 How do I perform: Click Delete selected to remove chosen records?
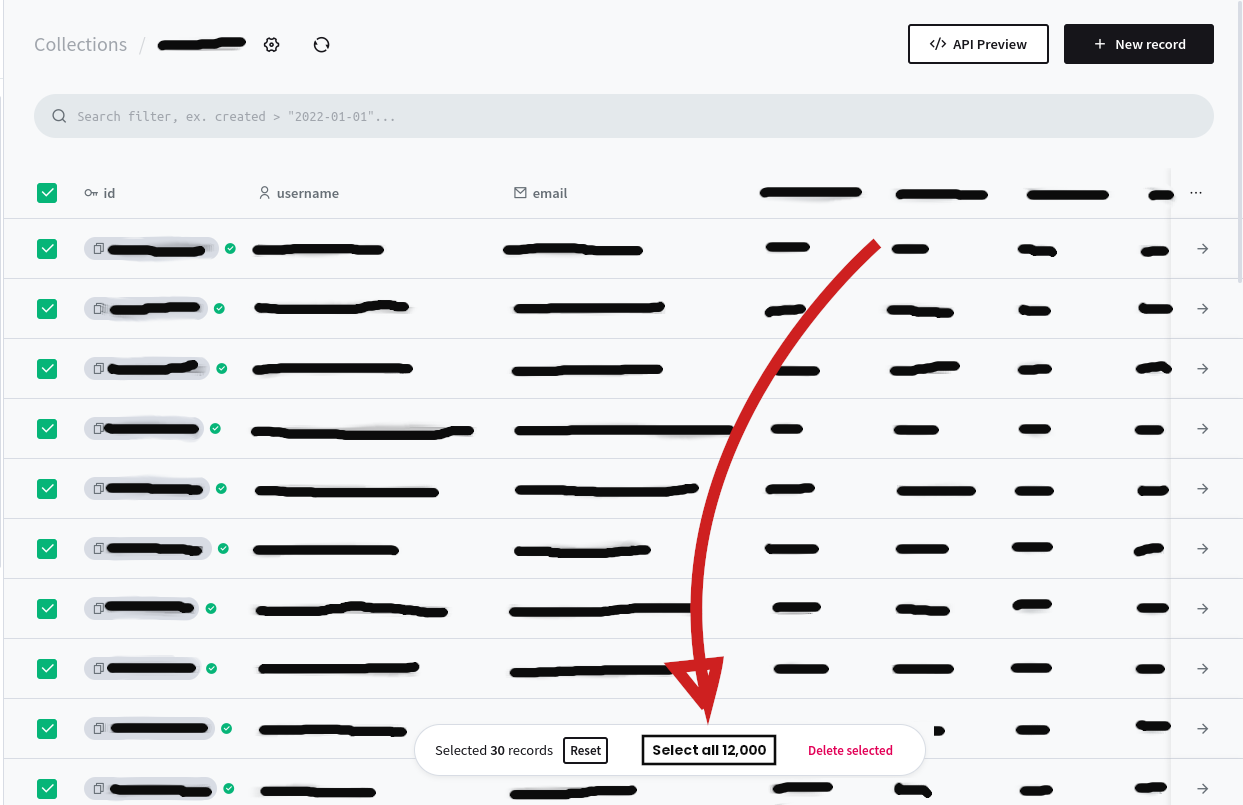pos(850,750)
